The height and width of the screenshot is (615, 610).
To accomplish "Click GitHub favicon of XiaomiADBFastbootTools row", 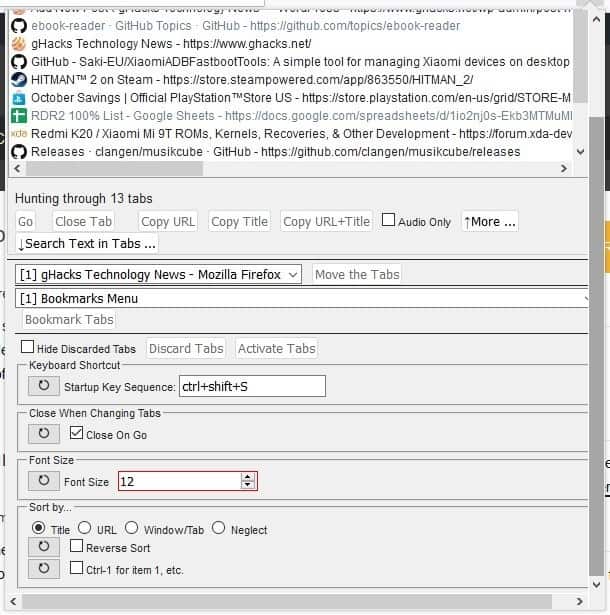I will (18, 62).
